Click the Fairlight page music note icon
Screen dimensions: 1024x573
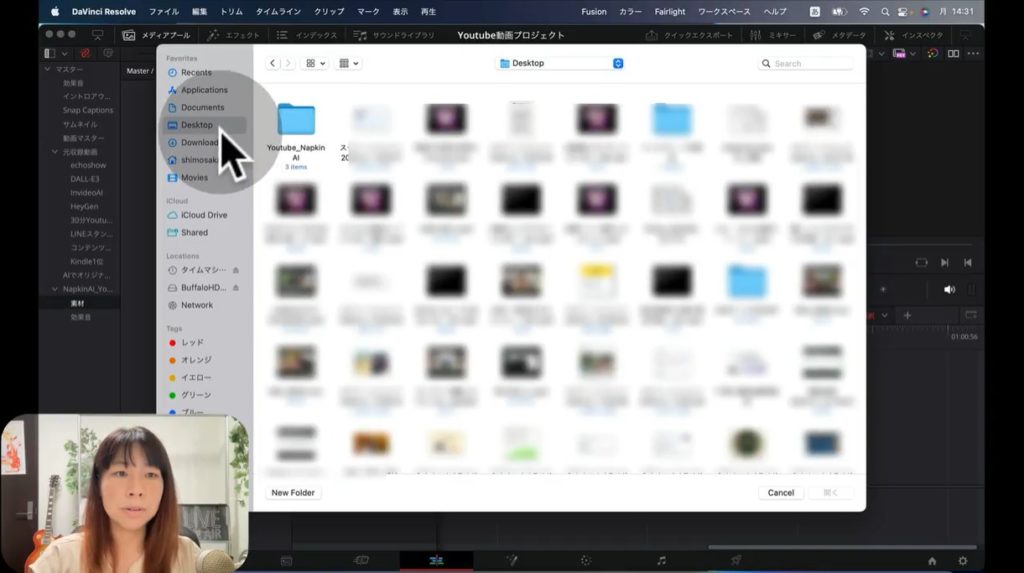coord(661,561)
